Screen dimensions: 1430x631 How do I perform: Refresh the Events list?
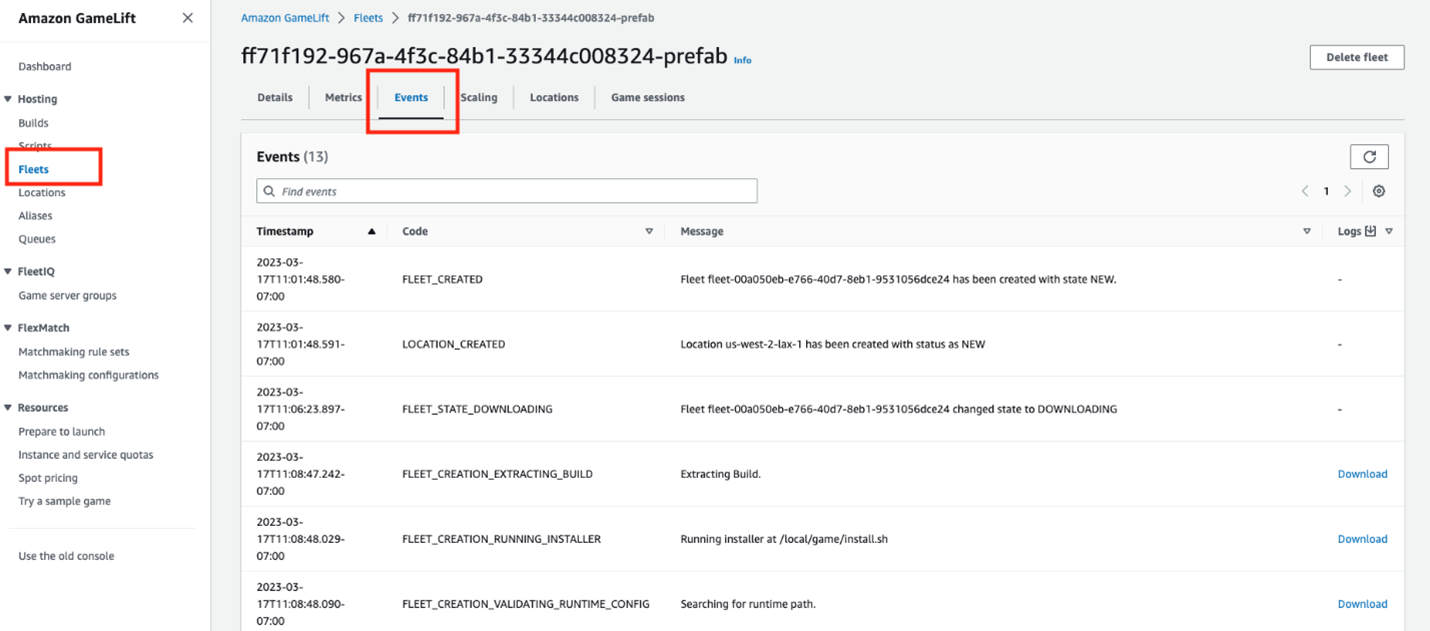click(1369, 157)
